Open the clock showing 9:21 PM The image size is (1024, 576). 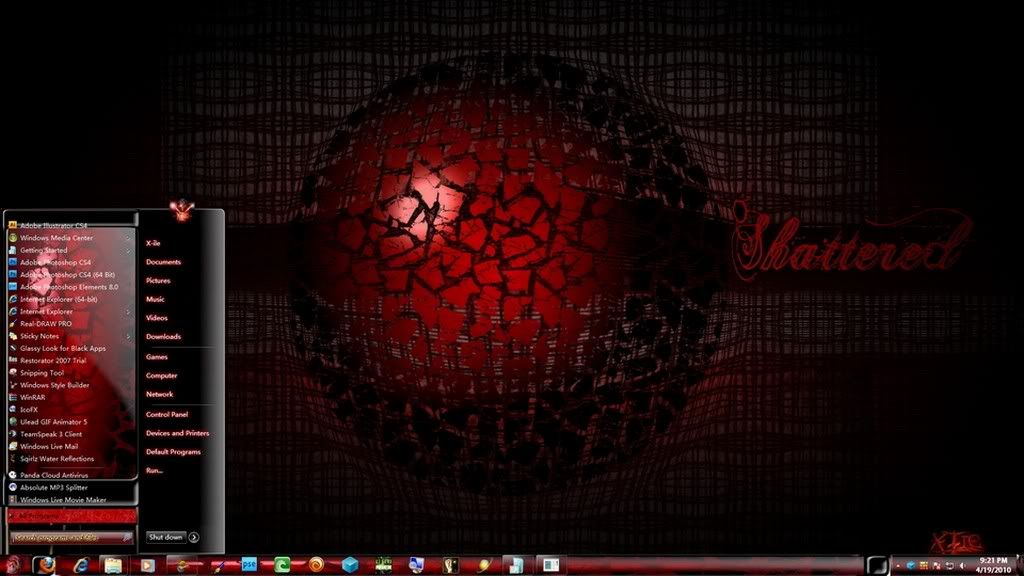pyautogui.click(x=993, y=565)
